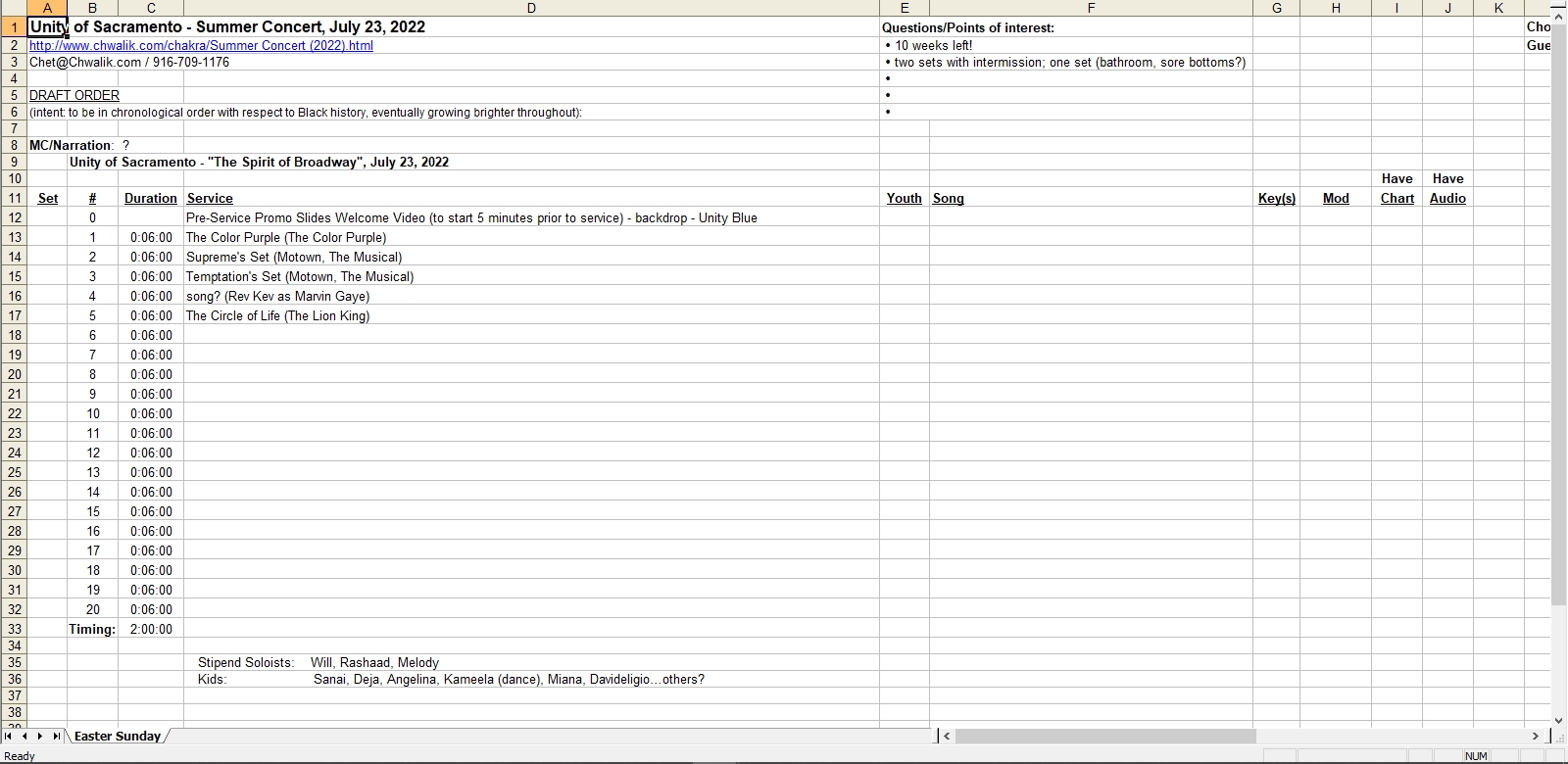Jump to the last sheet using the tab arrow
Image resolution: width=1568 pixels, height=764 pixels.
[x=56, y=736]
